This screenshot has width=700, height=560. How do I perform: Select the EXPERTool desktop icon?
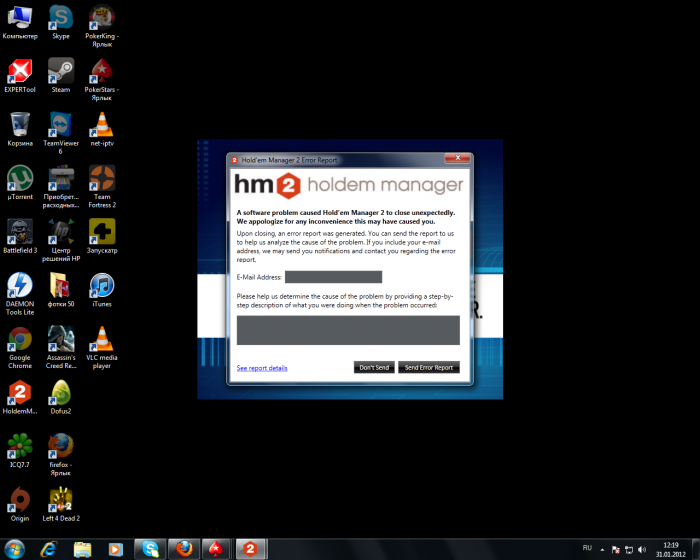click(x=20, y=76)
